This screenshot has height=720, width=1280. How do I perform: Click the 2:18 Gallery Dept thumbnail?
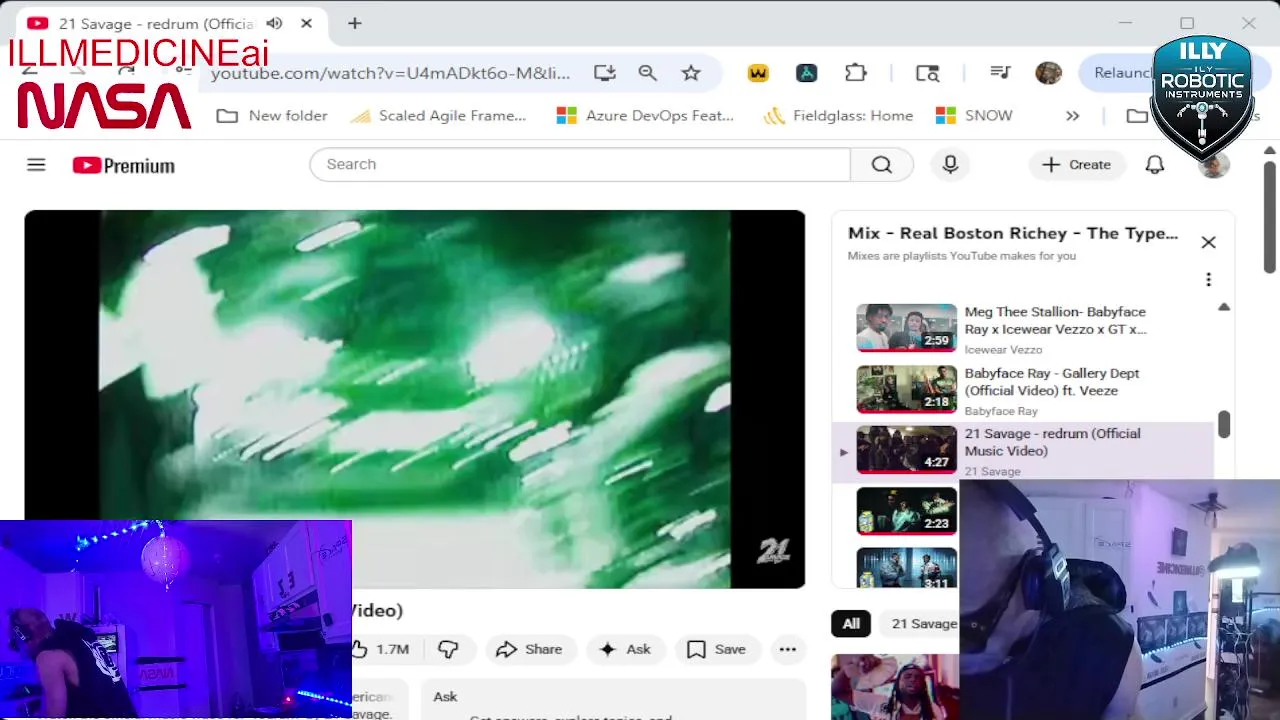point(906,389)
